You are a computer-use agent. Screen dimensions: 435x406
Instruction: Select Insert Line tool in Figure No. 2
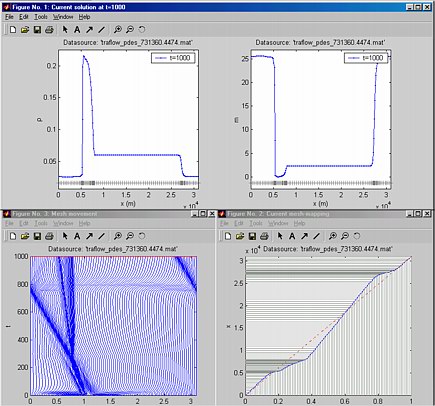point(317,236)
